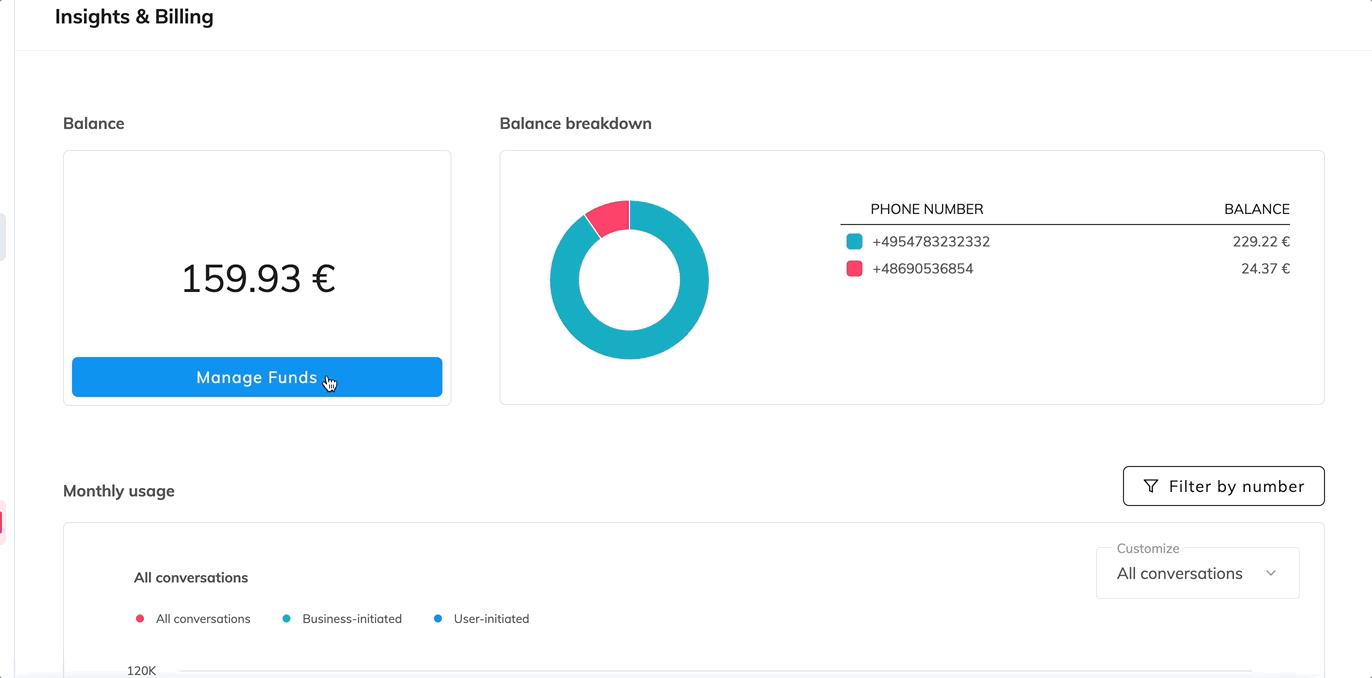Click the teal swatch beside +4954783232332
This screenshot has width=1372, height=678.
click(854, 241)
